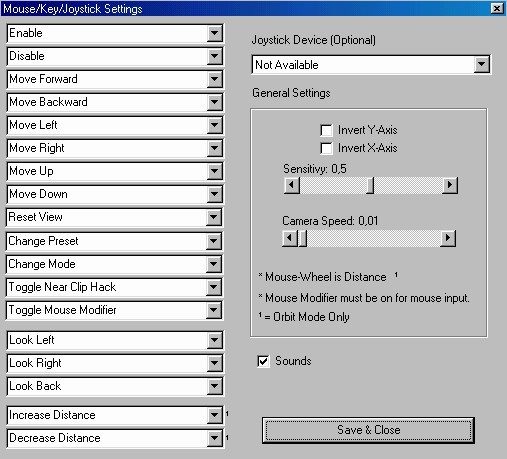Click the Camera Speed slider right arrow
Screen dimensions: 507x459
pos(448,238)
